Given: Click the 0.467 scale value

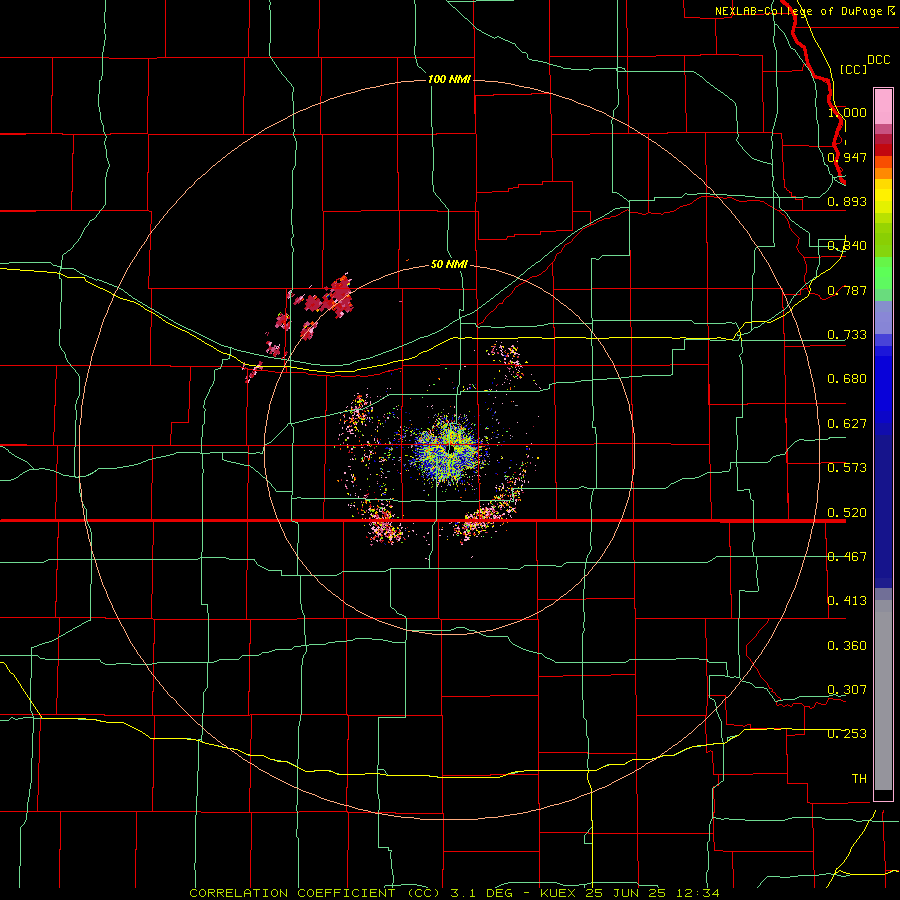Looking at the screenshot, I should 847,557.
